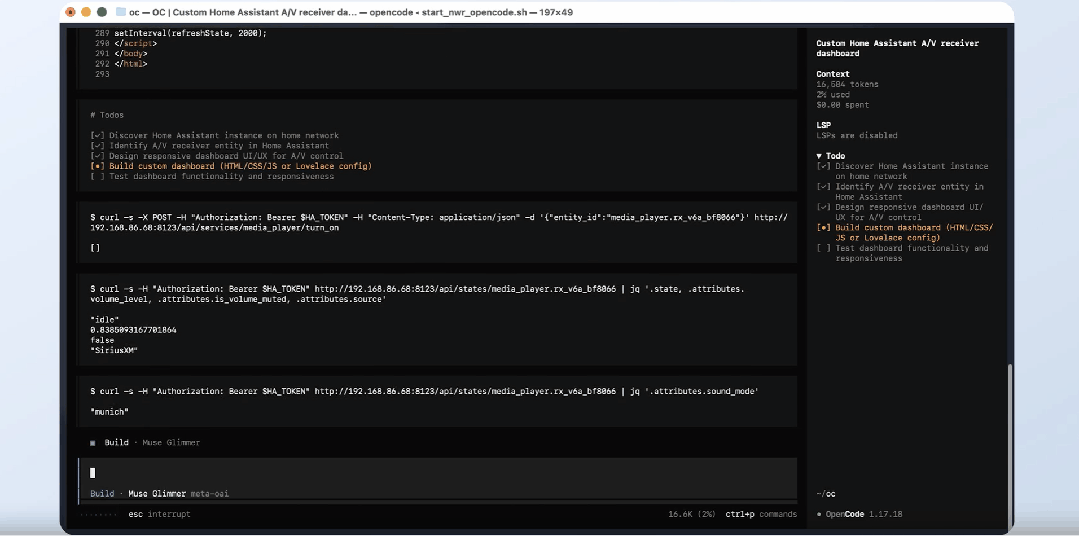This screenshot has width=1079, height=536.
Task: Click the Build agent label below the prompt
Action: tap(103, 494)
